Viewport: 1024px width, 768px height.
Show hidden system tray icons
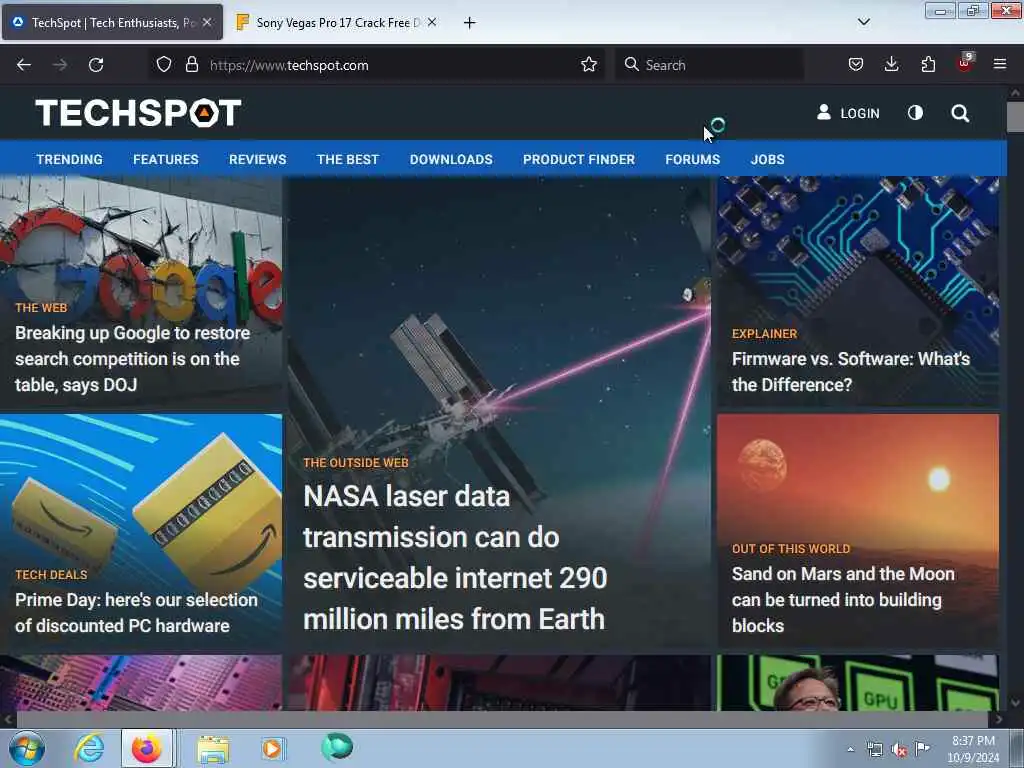tap(850, 749)
